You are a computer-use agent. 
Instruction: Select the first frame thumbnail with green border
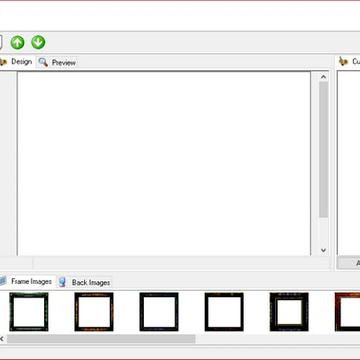point(29,312)
